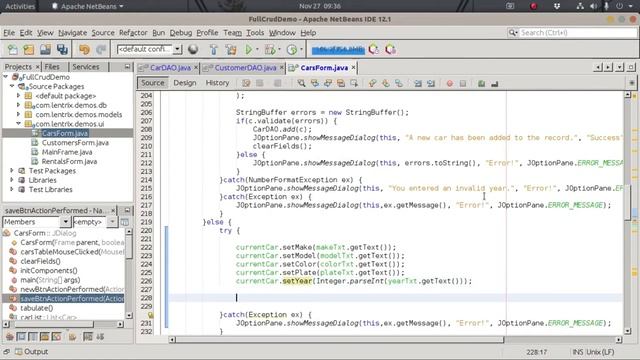Click the New Project toolbar icon

pyautogui.click(x=29, y=49)
